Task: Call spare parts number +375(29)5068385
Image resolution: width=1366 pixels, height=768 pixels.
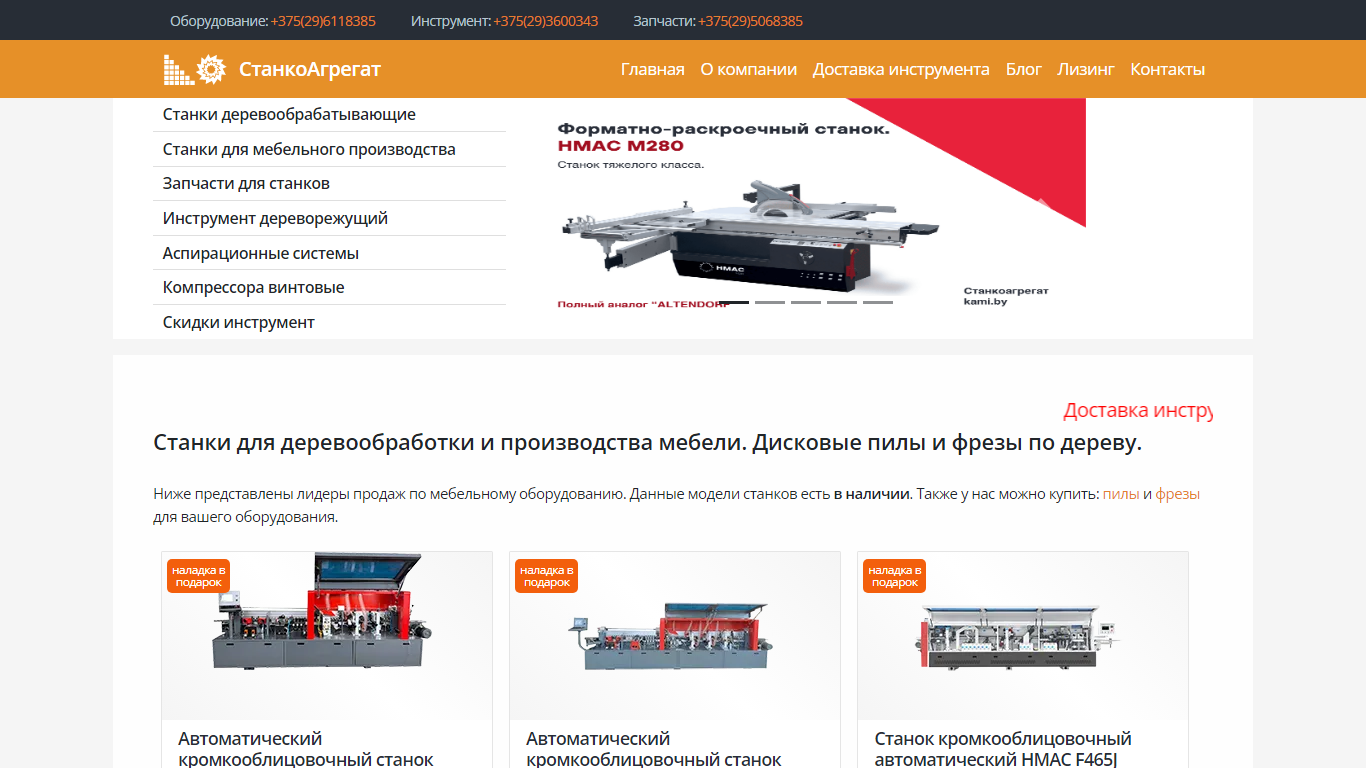Action: [x=750, y=21]
